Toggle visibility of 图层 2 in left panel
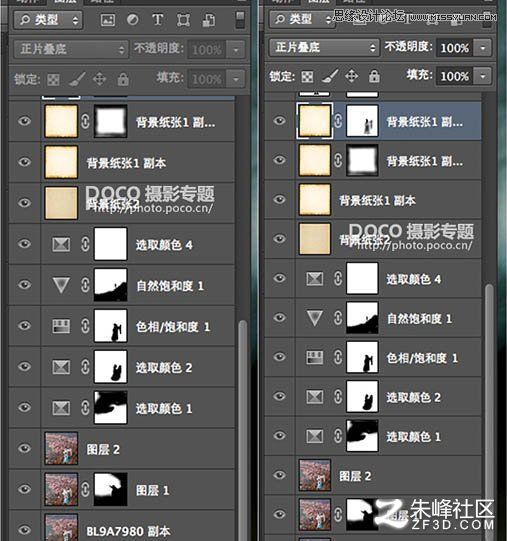Viewport: 507px width, 541px height. pos(24,449)
